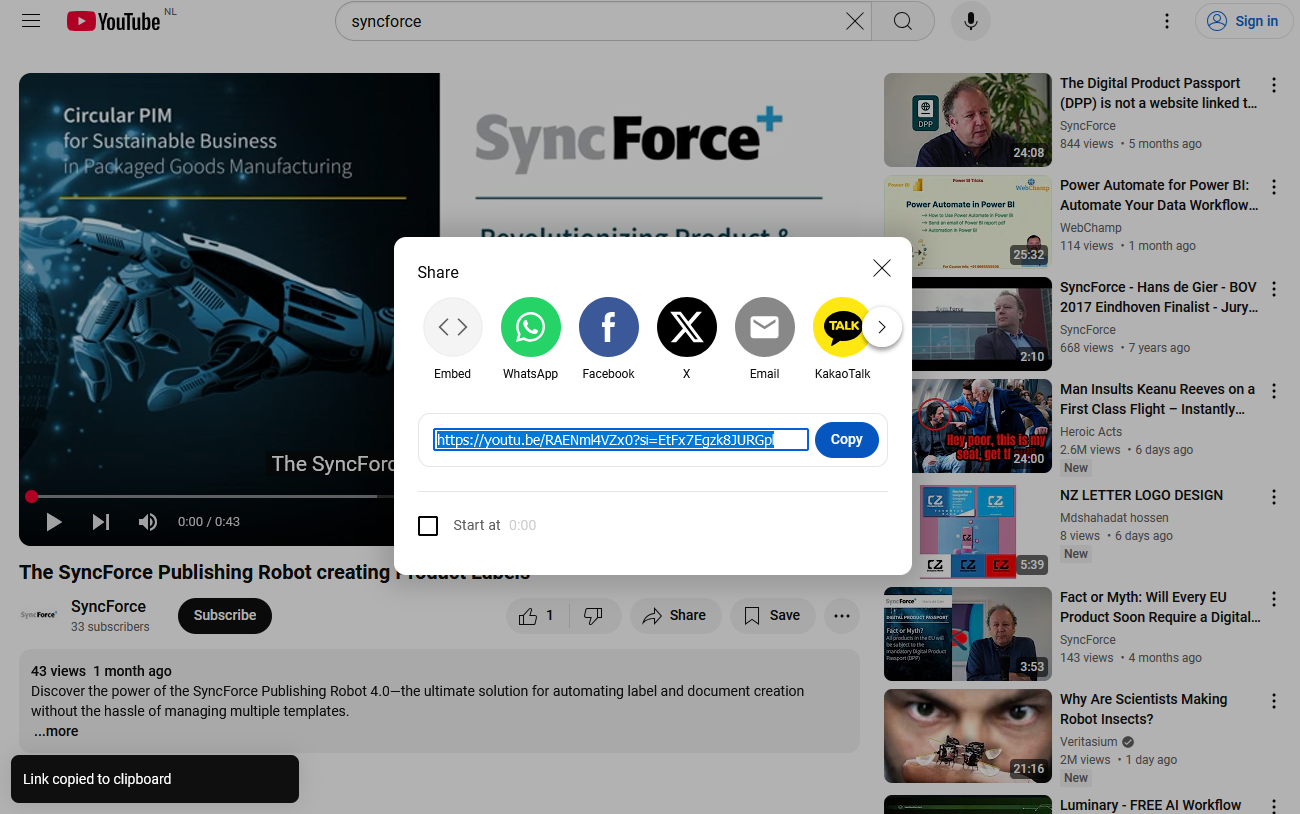Share the video on X
Screen dimensions: 1300x814
tap(687, 339)
